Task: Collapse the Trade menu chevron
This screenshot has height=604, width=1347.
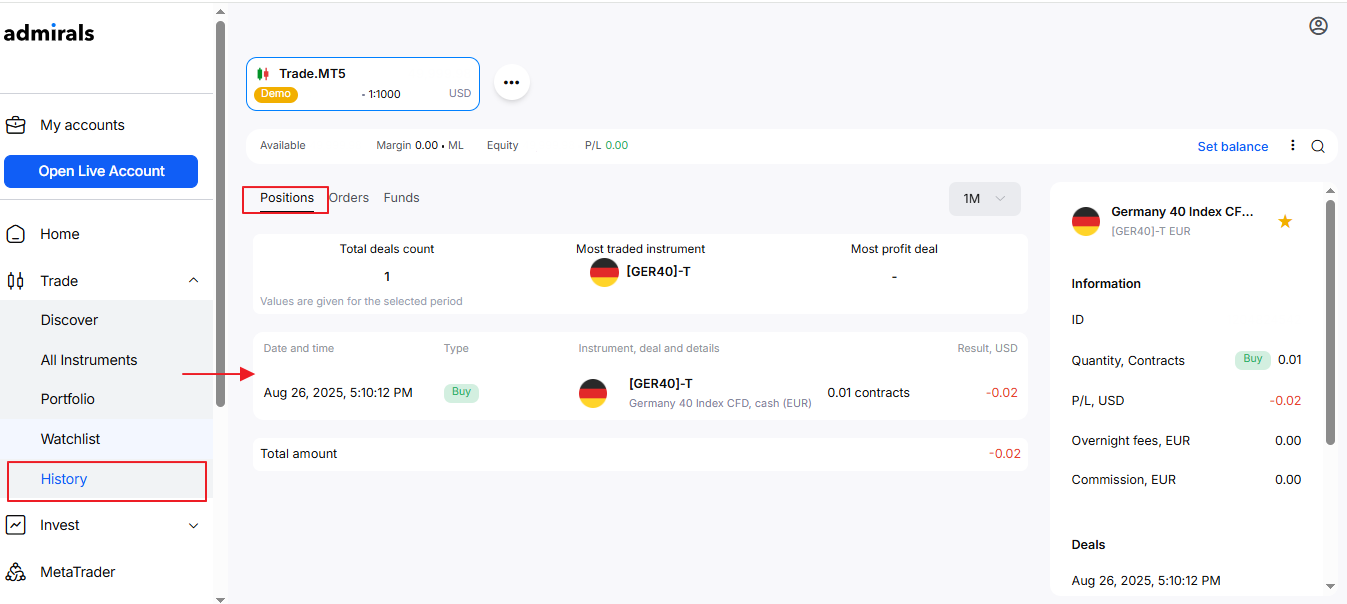Action: click(x=194, y=281)
